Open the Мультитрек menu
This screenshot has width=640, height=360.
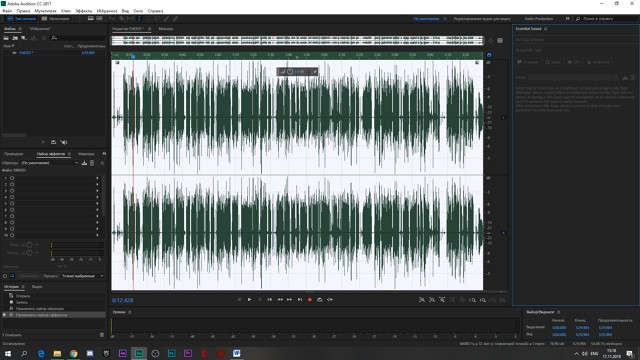tap(45, 11)
